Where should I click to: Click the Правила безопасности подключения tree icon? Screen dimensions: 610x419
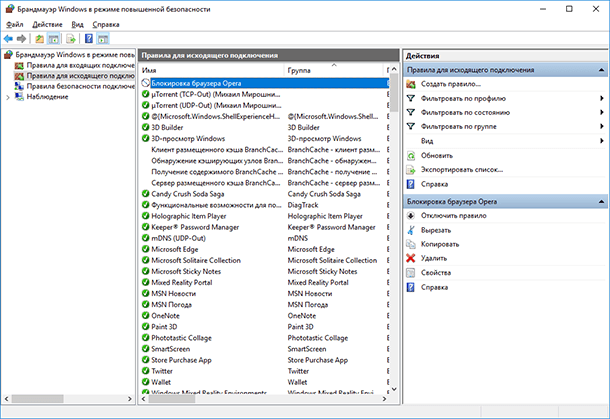point(19,86)
